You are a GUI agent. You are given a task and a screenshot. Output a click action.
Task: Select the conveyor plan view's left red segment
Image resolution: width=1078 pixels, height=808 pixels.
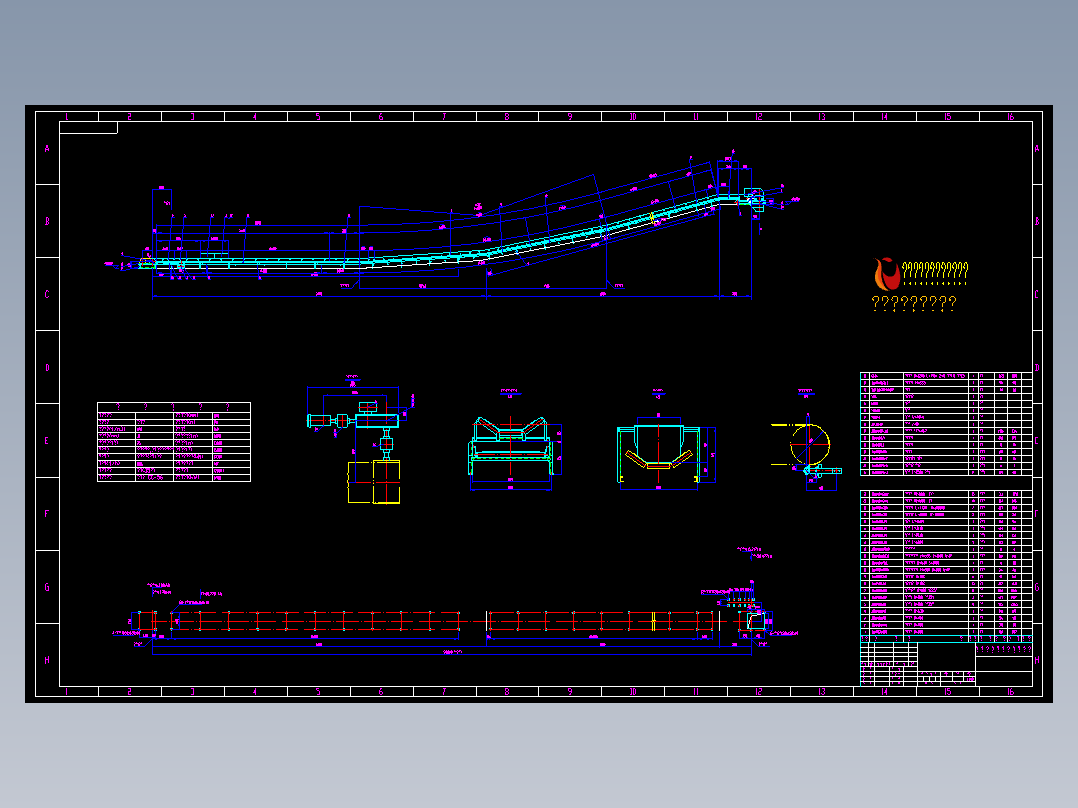click(299, 621)
